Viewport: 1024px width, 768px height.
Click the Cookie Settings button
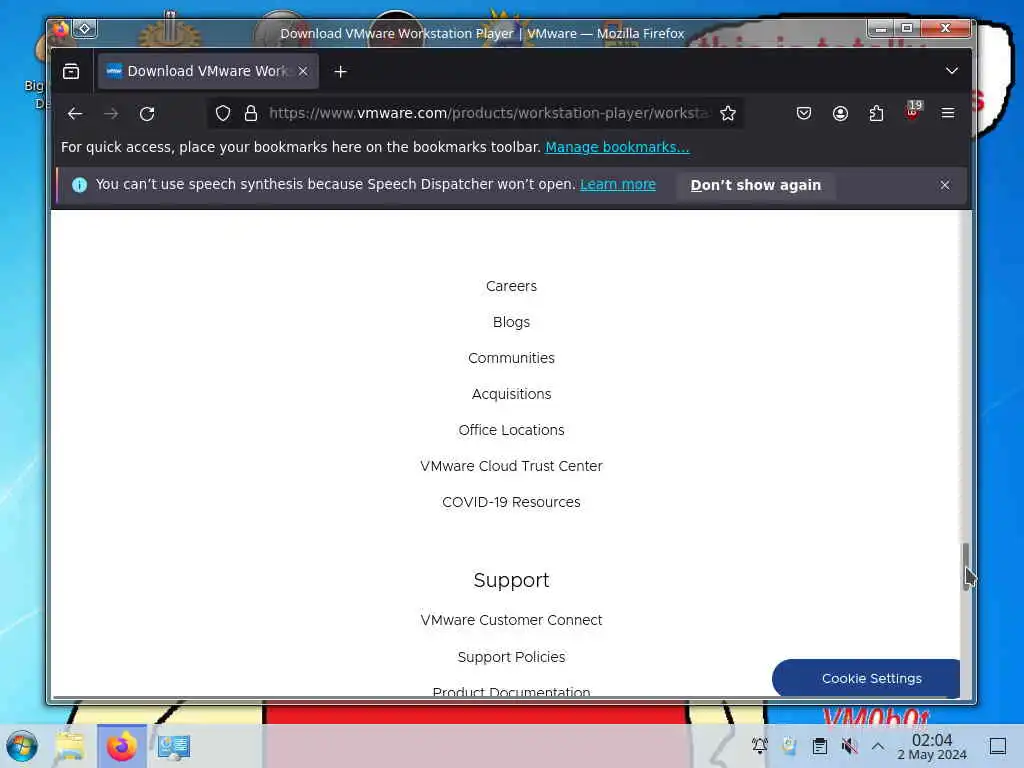click(x=867, y=679)
